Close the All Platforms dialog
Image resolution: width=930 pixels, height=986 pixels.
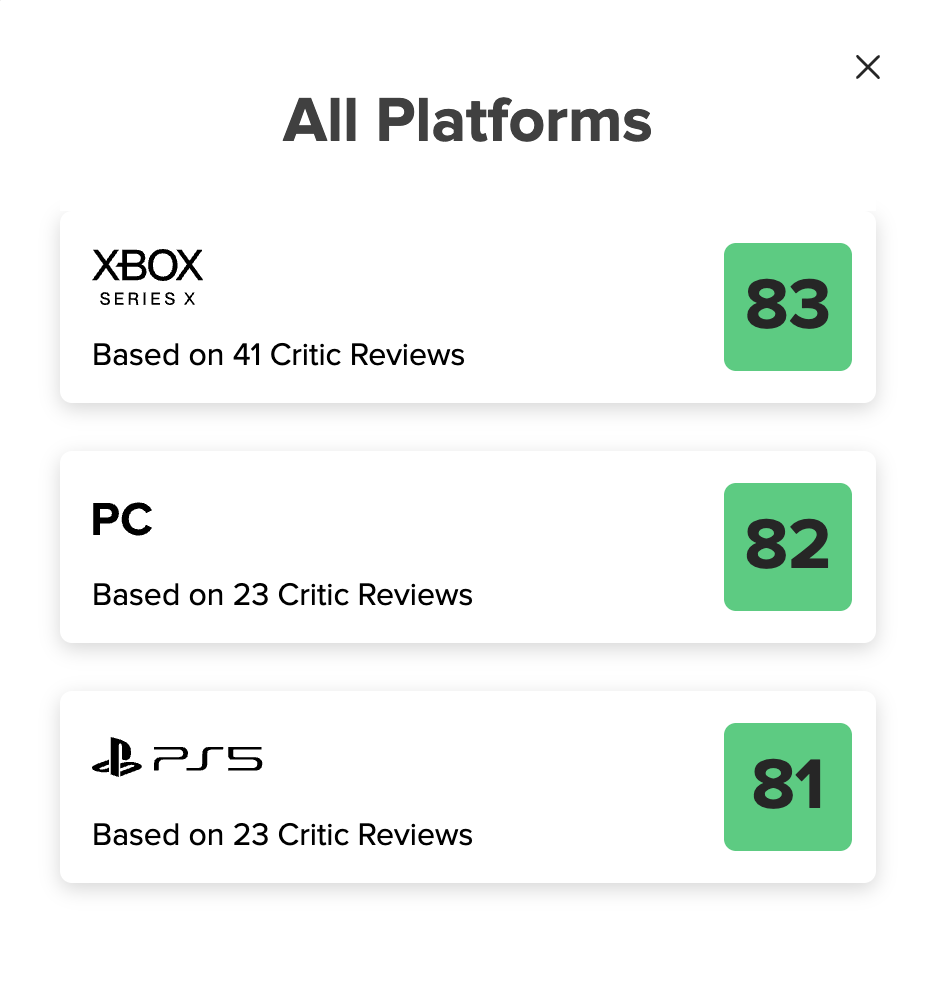click(868, 67)
